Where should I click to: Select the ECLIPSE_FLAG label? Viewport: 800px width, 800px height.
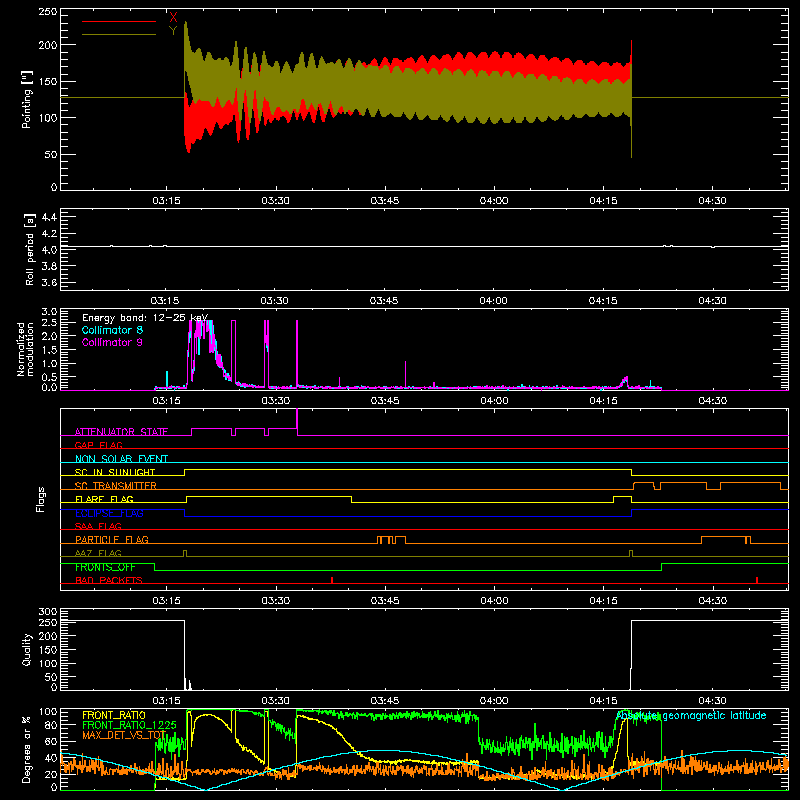[109, 513]
